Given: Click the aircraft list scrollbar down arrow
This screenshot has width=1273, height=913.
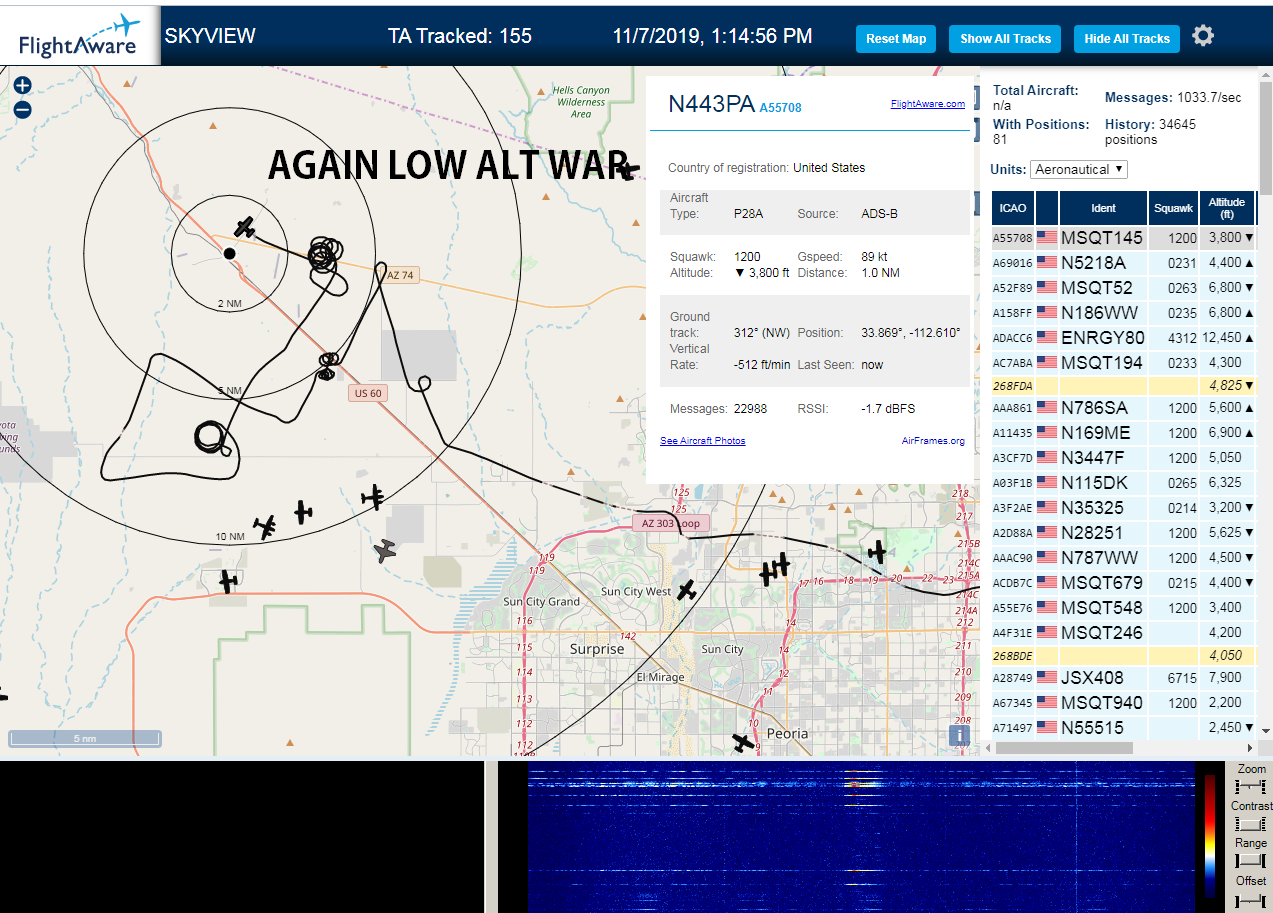Looking at the screenshot, I should 1265,731.
